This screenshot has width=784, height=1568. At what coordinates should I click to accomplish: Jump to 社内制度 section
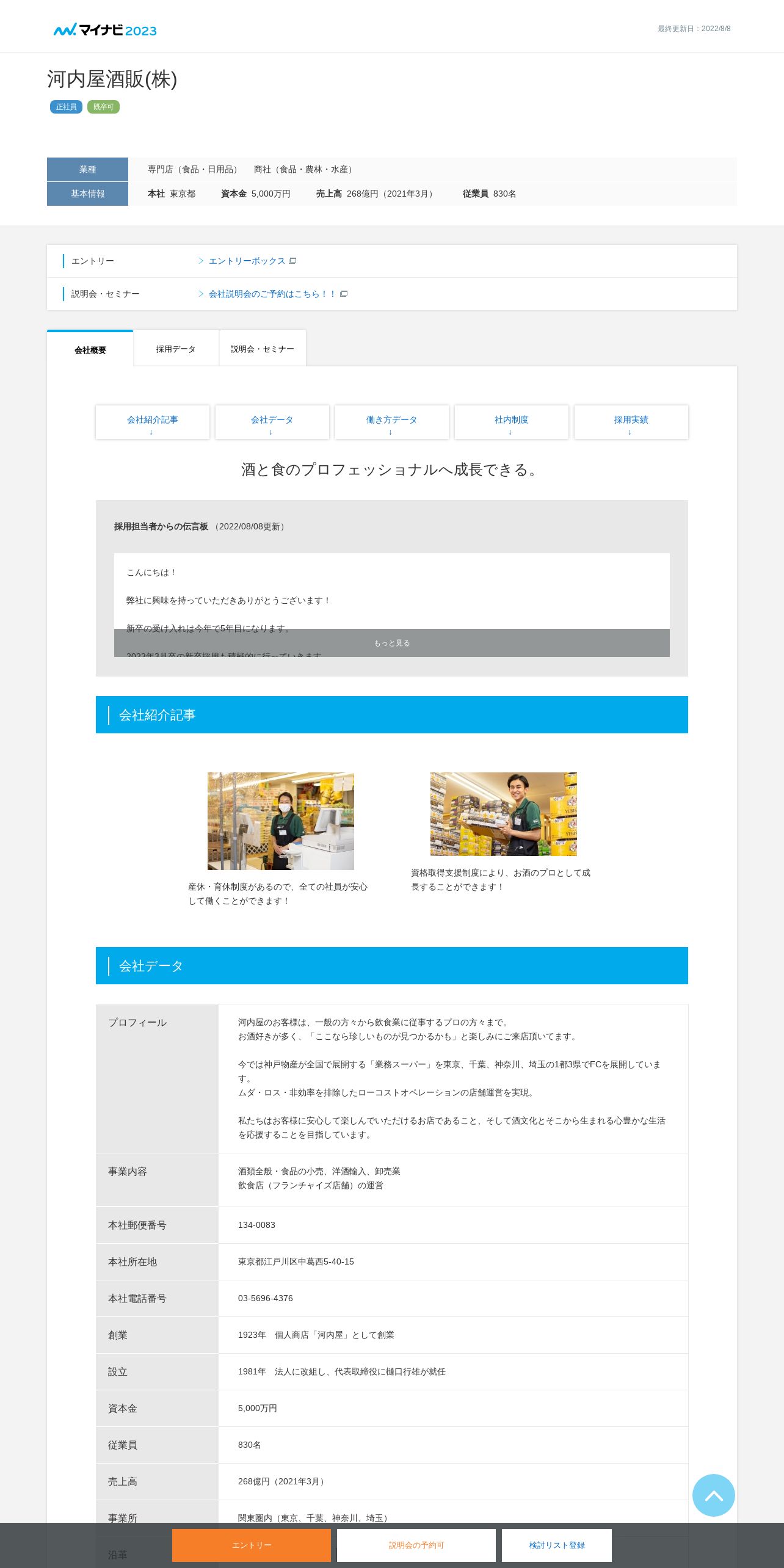point(512,422)
